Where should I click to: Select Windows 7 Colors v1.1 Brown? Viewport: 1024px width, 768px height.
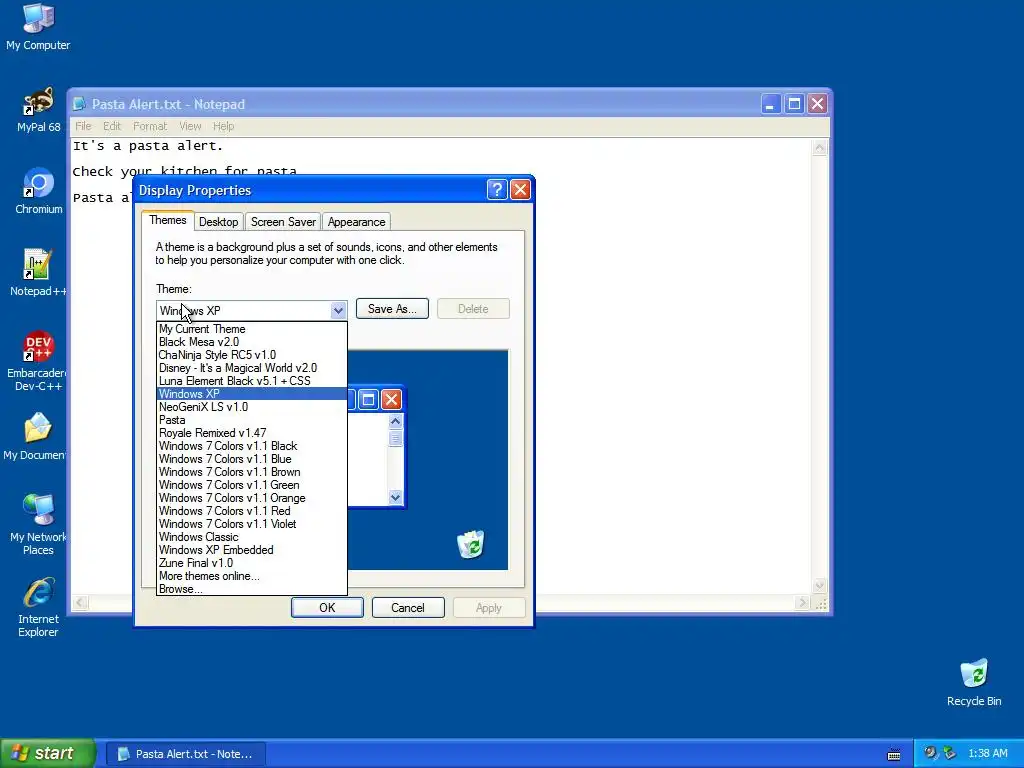point(252,472)
